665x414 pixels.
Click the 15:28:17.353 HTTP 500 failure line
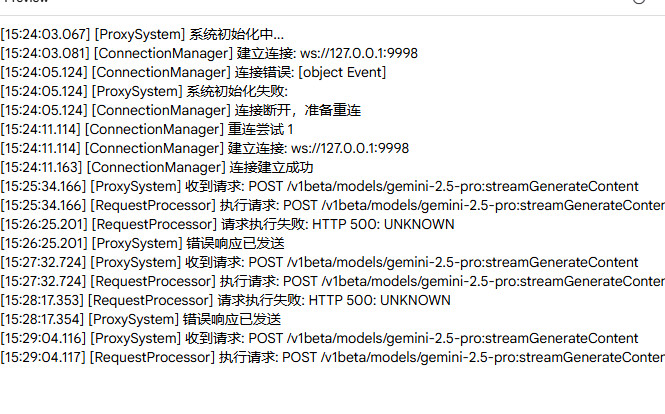coord(225,300)
